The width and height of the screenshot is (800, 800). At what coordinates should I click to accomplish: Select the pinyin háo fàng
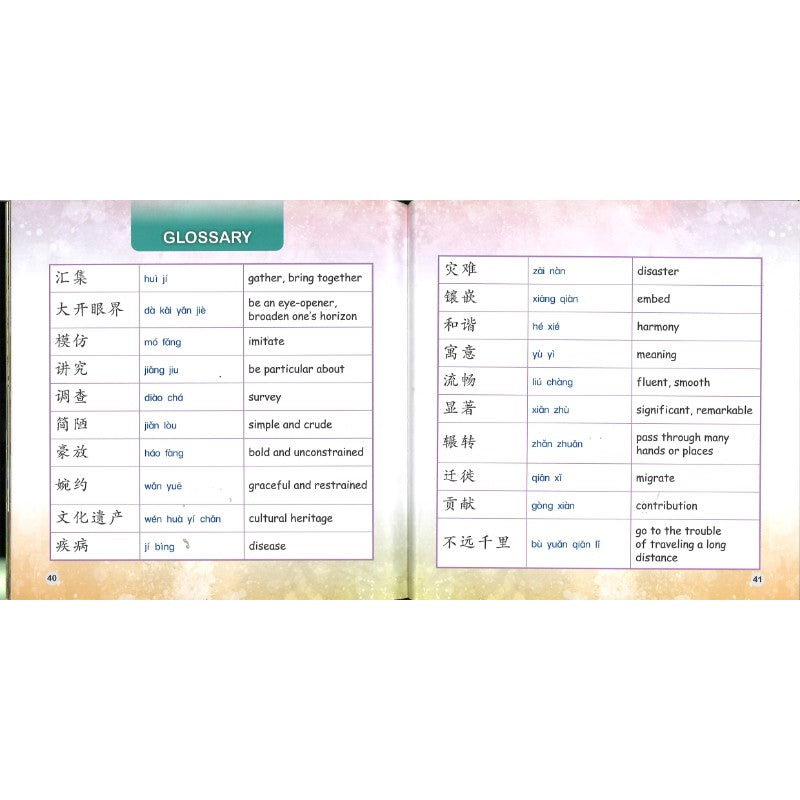[166, 451]
